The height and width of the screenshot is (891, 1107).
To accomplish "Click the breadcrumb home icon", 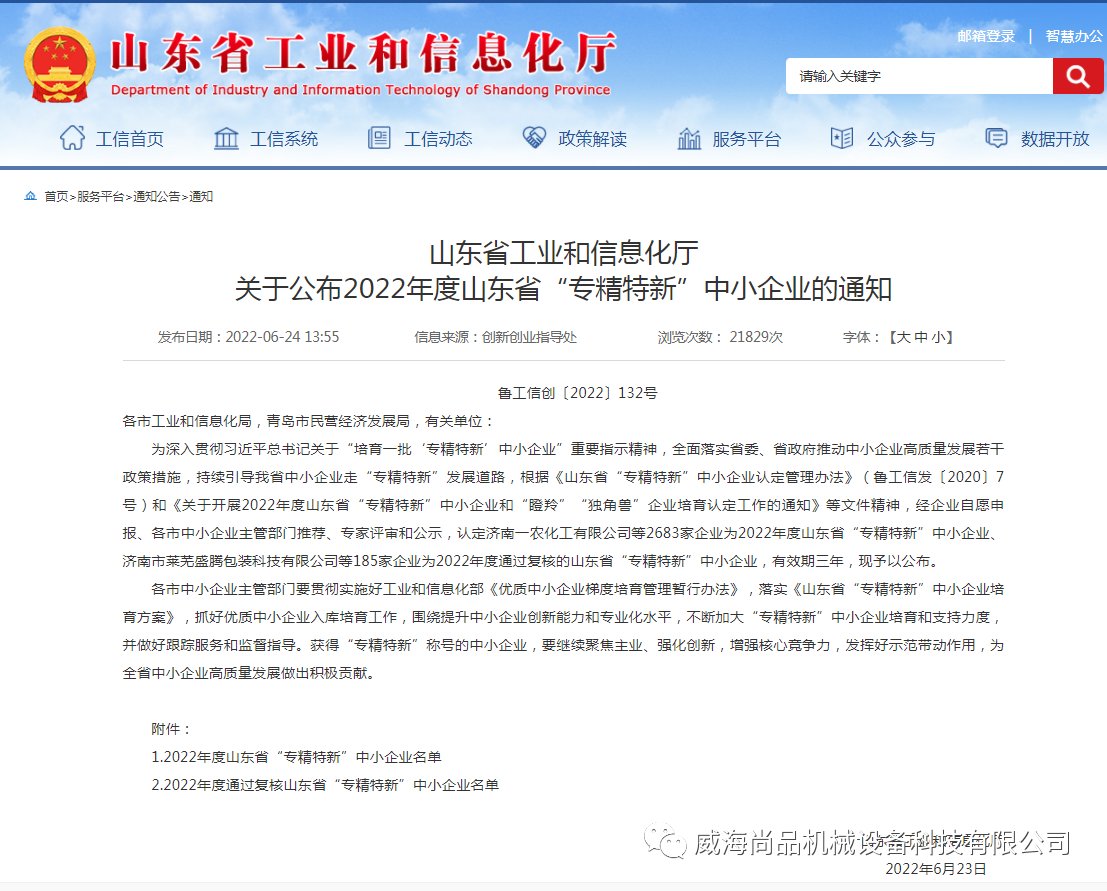I will click(30, 196).
